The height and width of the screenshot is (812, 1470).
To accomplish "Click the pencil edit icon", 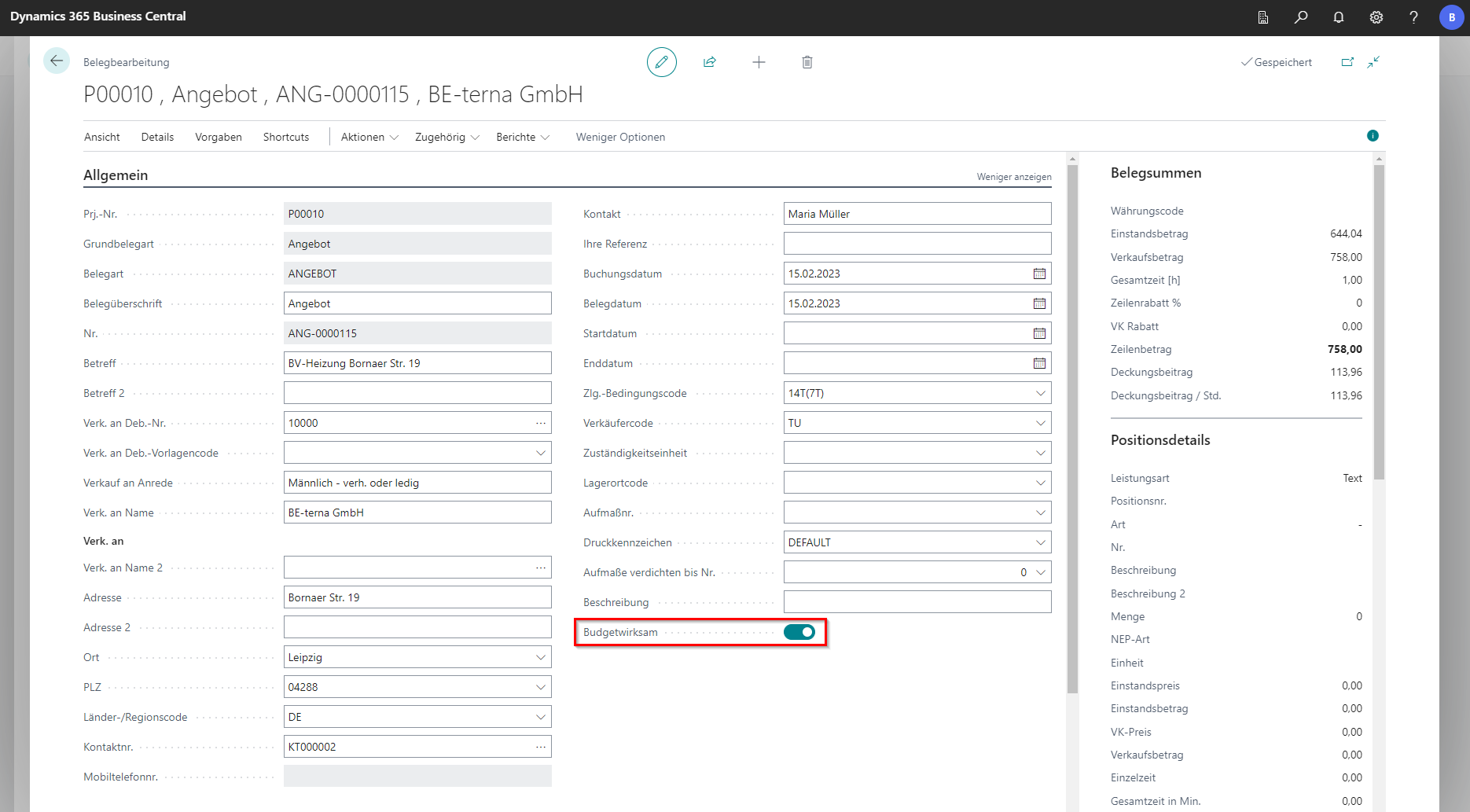I will [x=661, y=62].
